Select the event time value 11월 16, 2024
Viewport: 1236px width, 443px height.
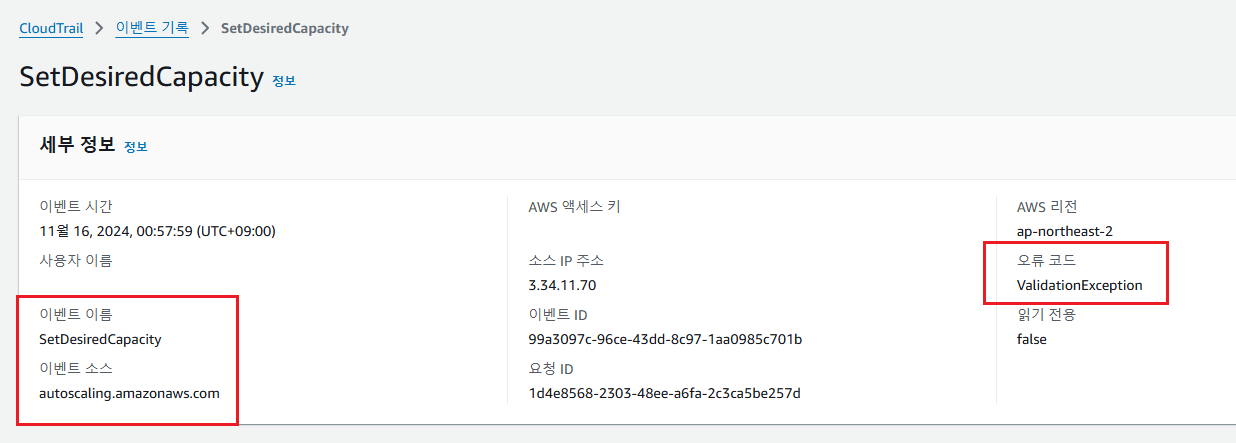(x=157, y=231)
